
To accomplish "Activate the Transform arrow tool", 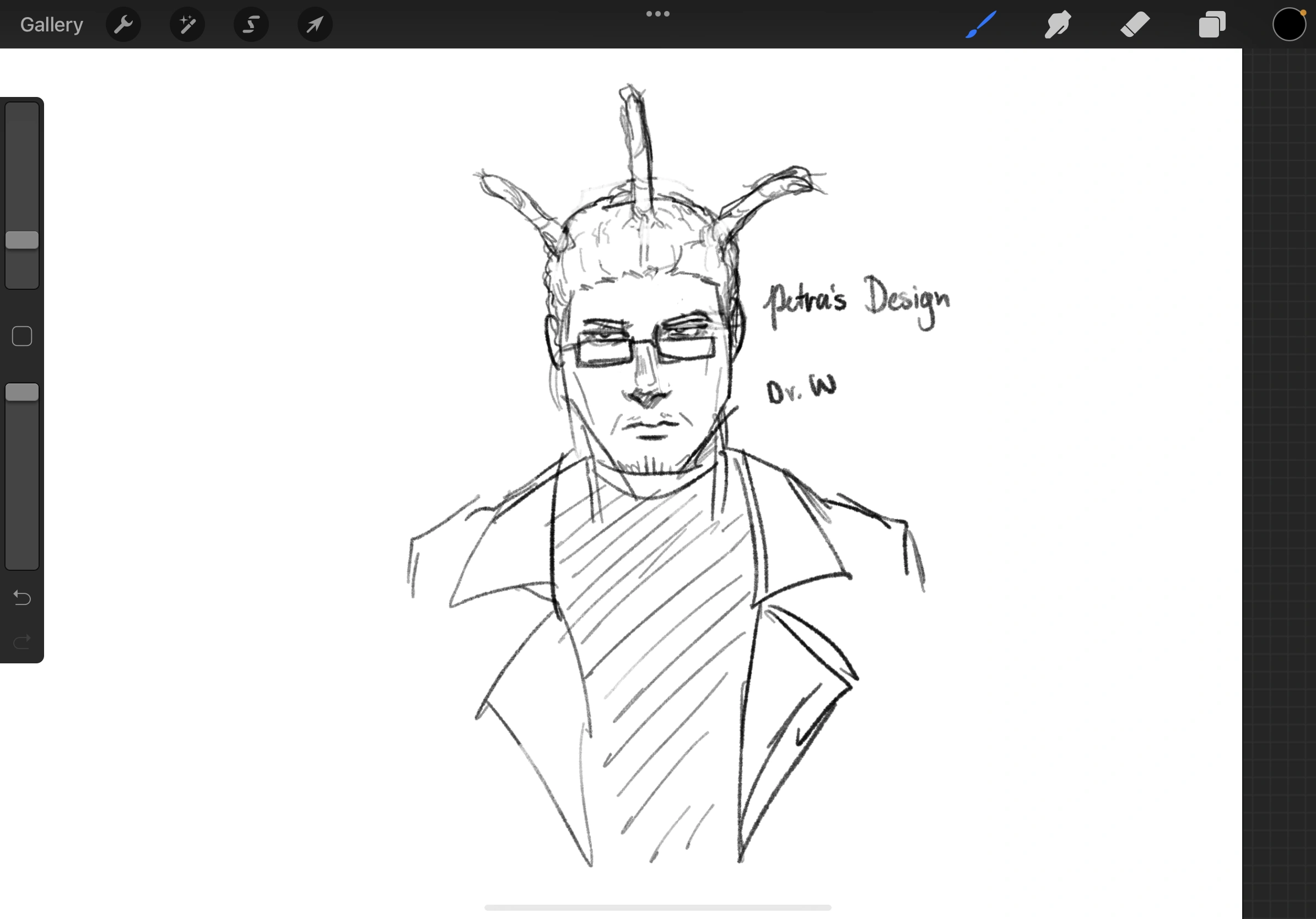I will click(x=315, y=25).
